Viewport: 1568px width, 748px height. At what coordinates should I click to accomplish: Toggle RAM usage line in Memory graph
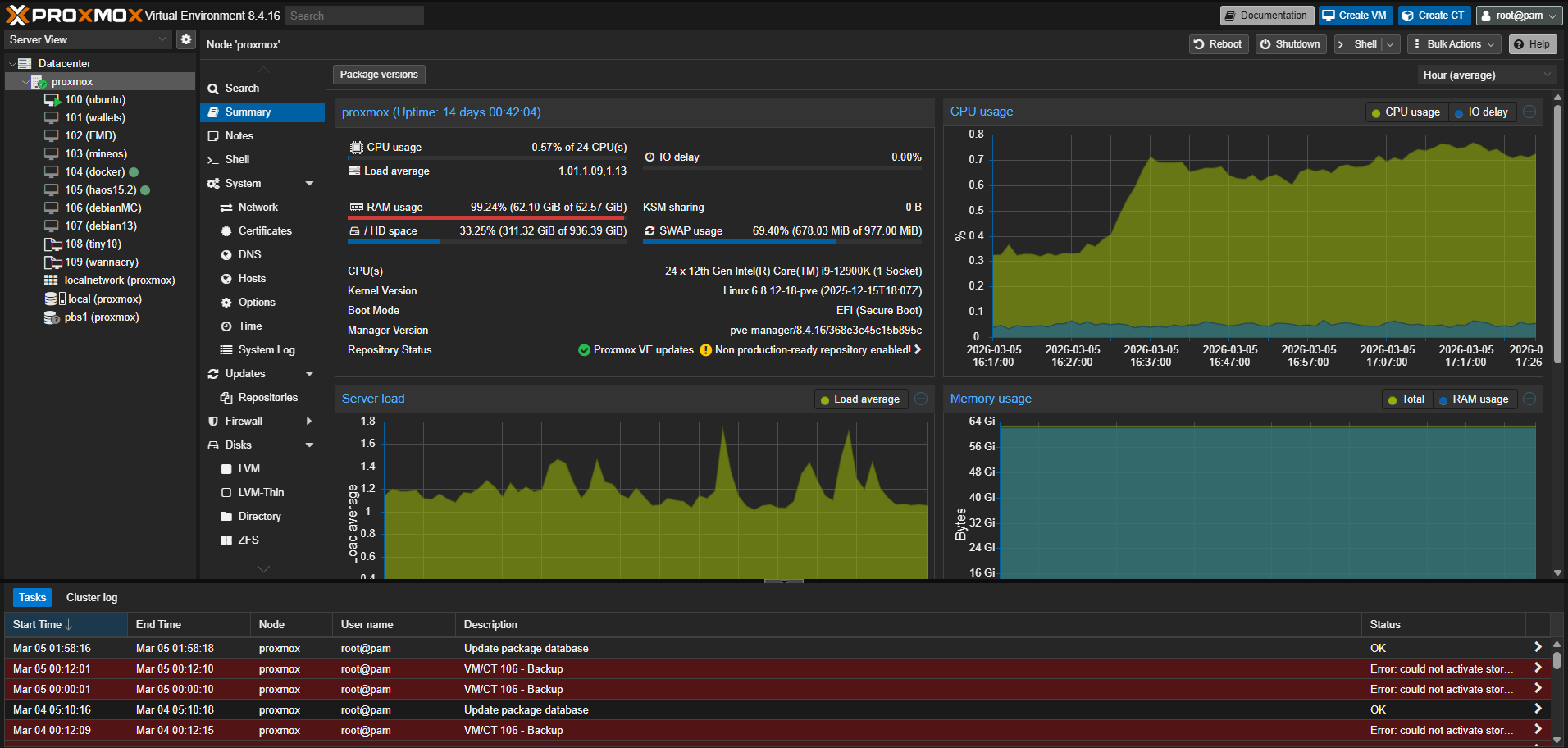point(1475,399)
